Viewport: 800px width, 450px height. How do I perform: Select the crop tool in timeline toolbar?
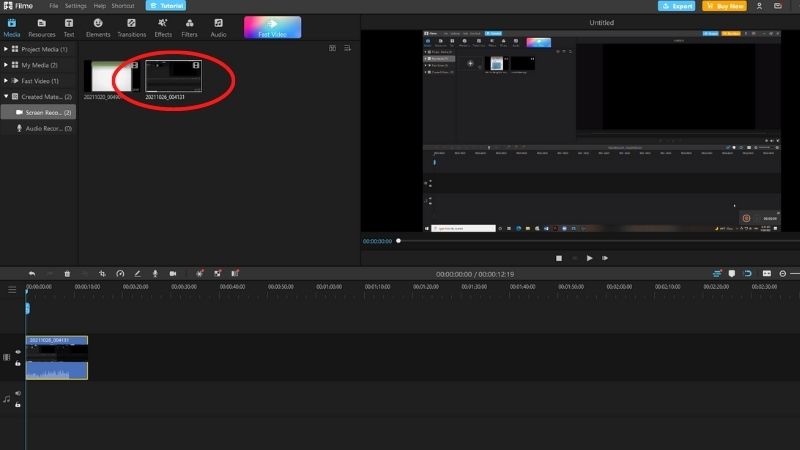[102, 274]
